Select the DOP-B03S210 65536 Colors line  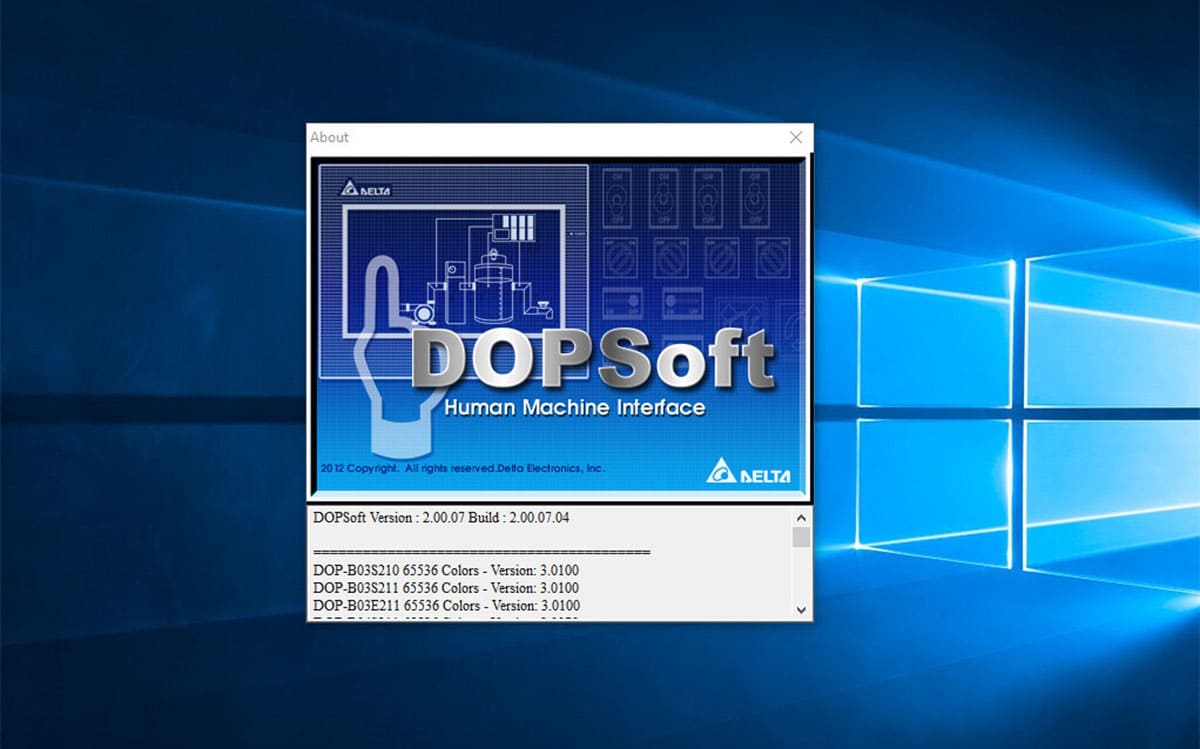tap(445, 570)
